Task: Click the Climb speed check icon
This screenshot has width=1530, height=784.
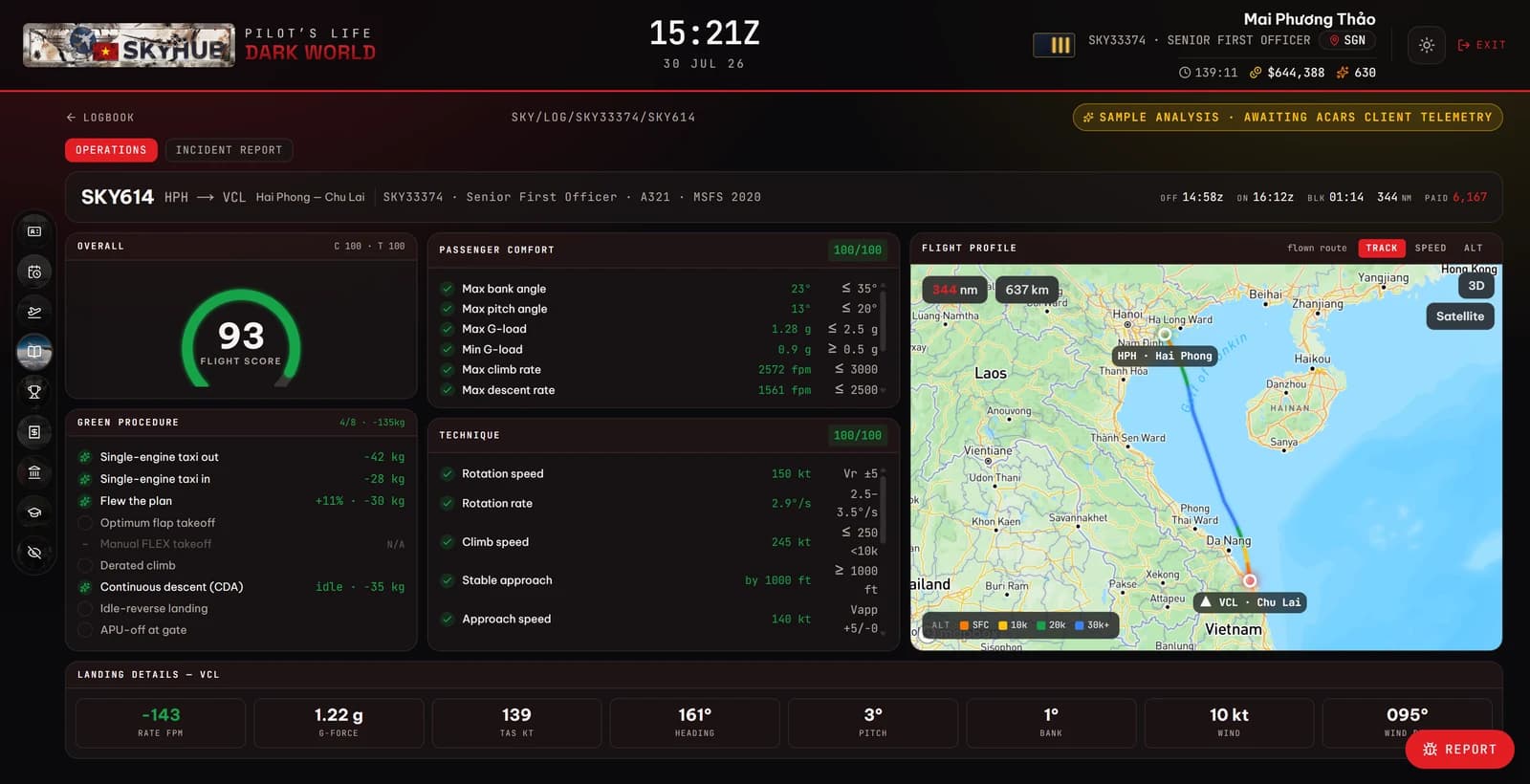Action: (x=447, y=542)
